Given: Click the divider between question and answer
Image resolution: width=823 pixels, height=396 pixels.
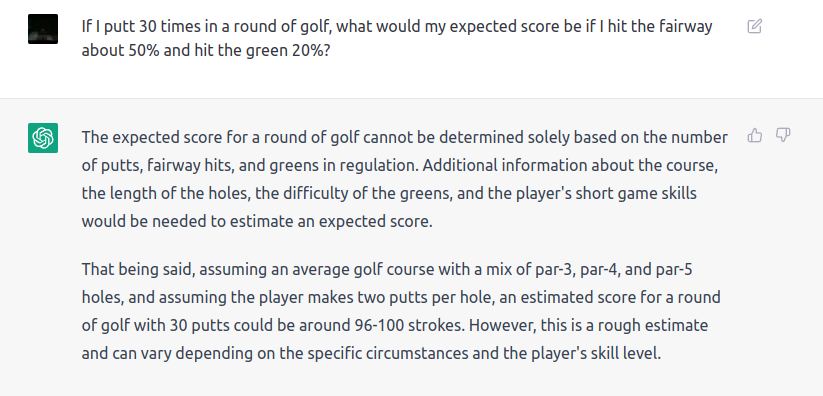Looking at the screenshot, I should pyautogui.click(x=412, y=98).
